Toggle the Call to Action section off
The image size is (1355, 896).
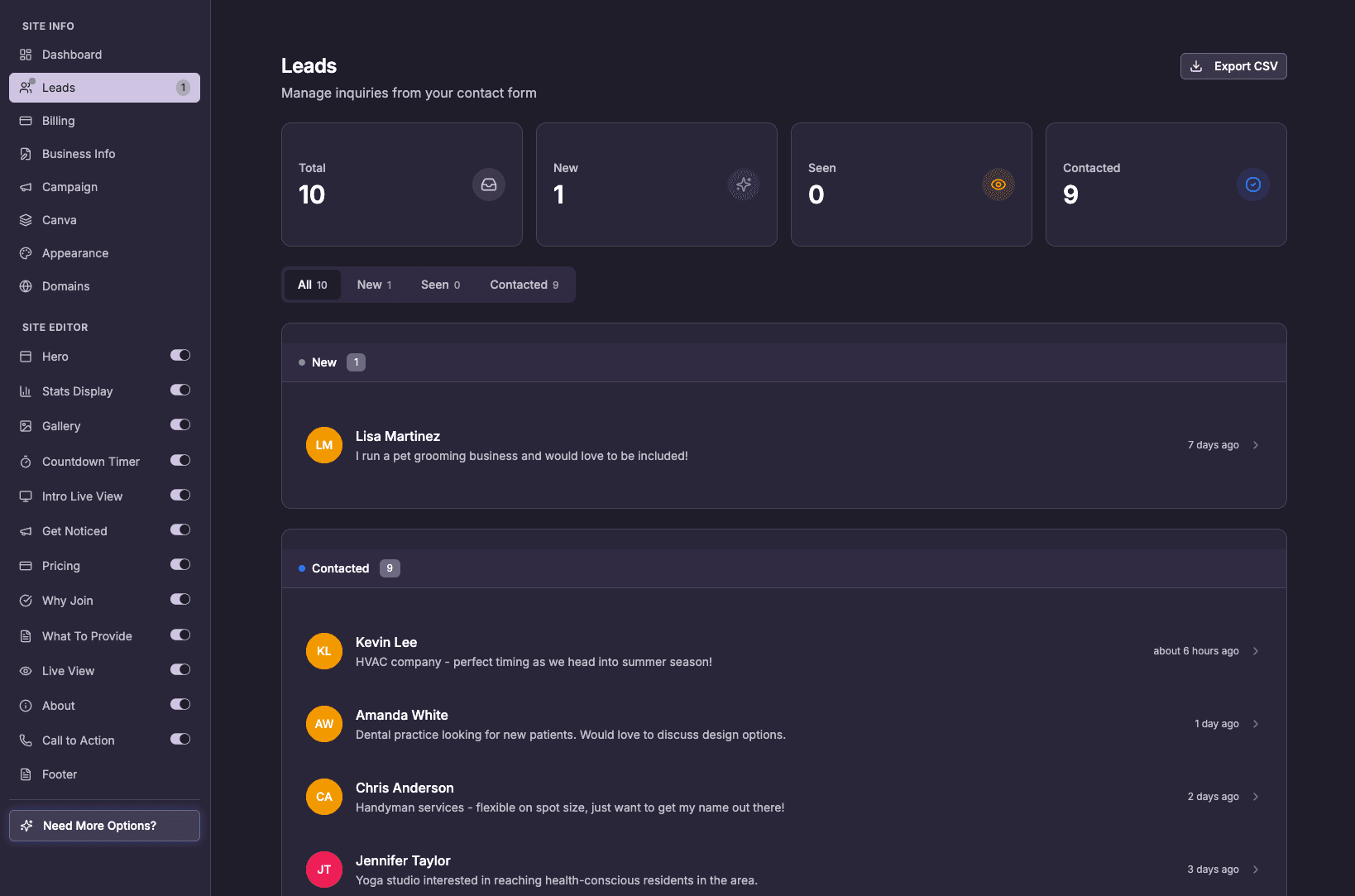tap(180, 740)
